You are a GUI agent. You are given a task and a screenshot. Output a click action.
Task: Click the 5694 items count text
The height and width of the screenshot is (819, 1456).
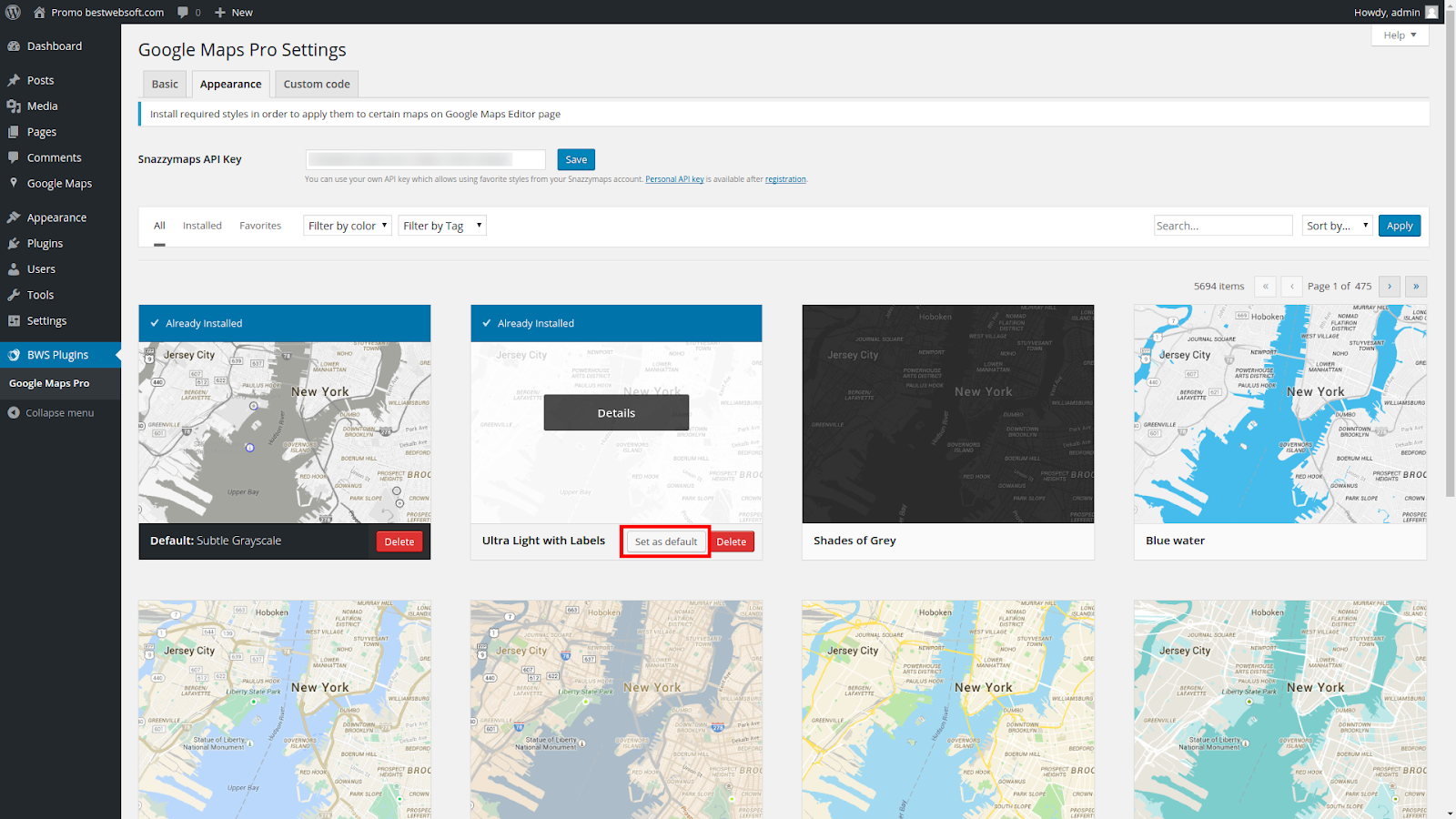[x=1218, y=286]
